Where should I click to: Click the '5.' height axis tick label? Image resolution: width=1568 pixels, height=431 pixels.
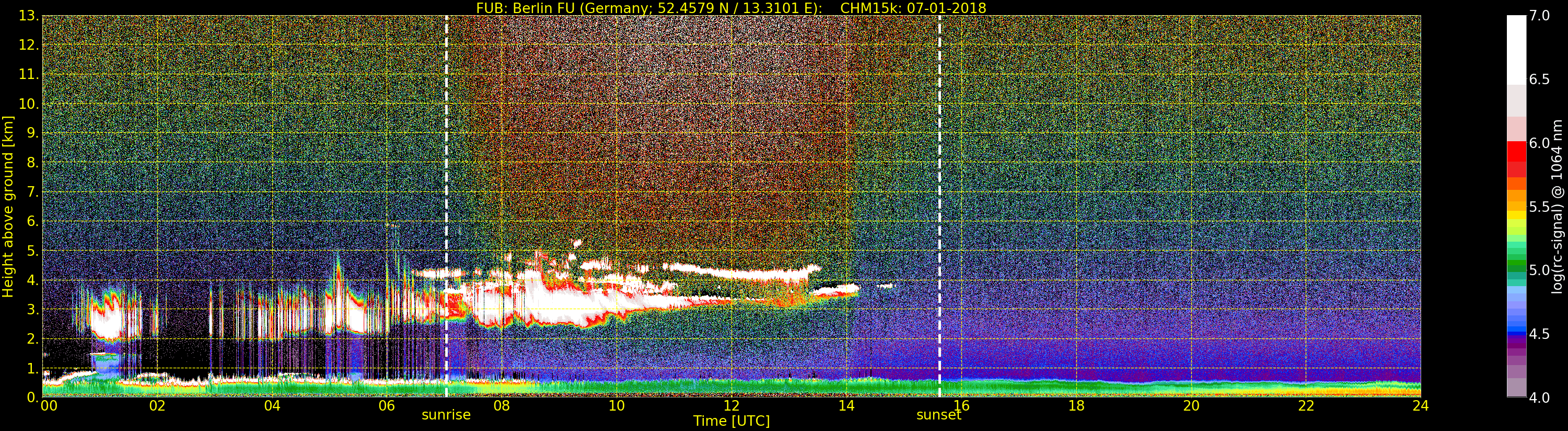(x=33, y=251)
